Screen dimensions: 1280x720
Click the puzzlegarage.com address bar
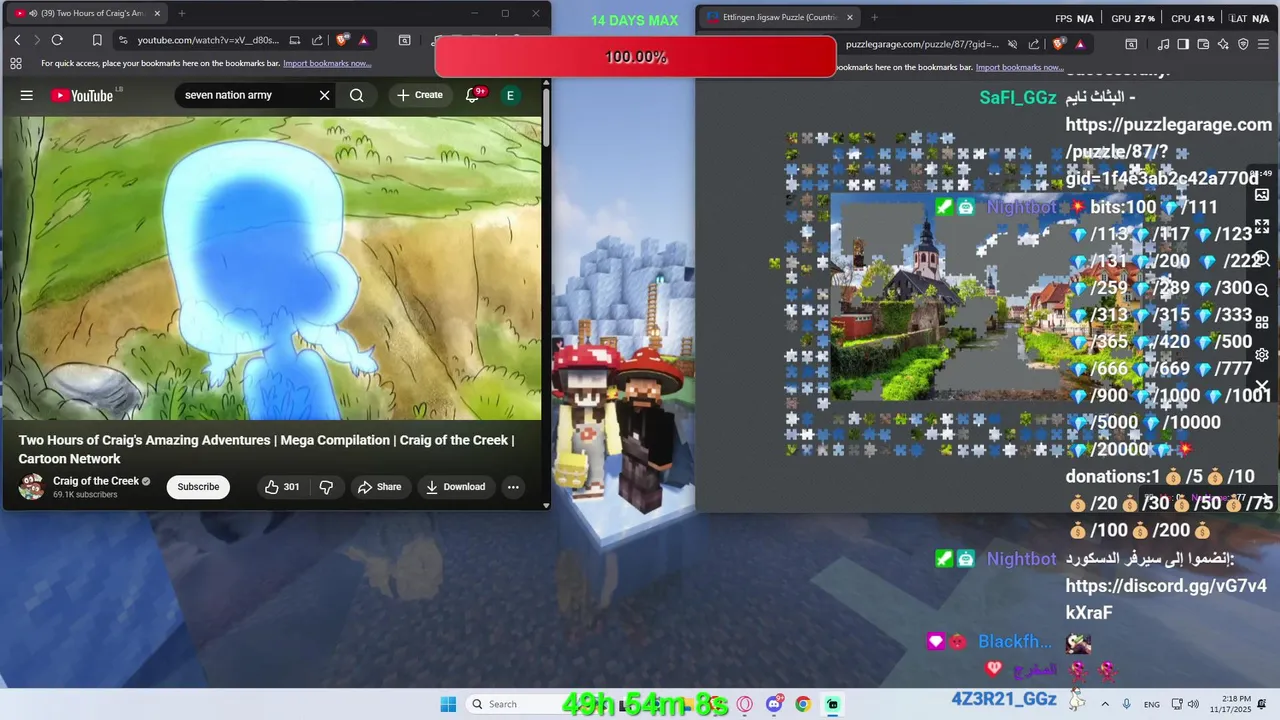[x=922, y=44]
